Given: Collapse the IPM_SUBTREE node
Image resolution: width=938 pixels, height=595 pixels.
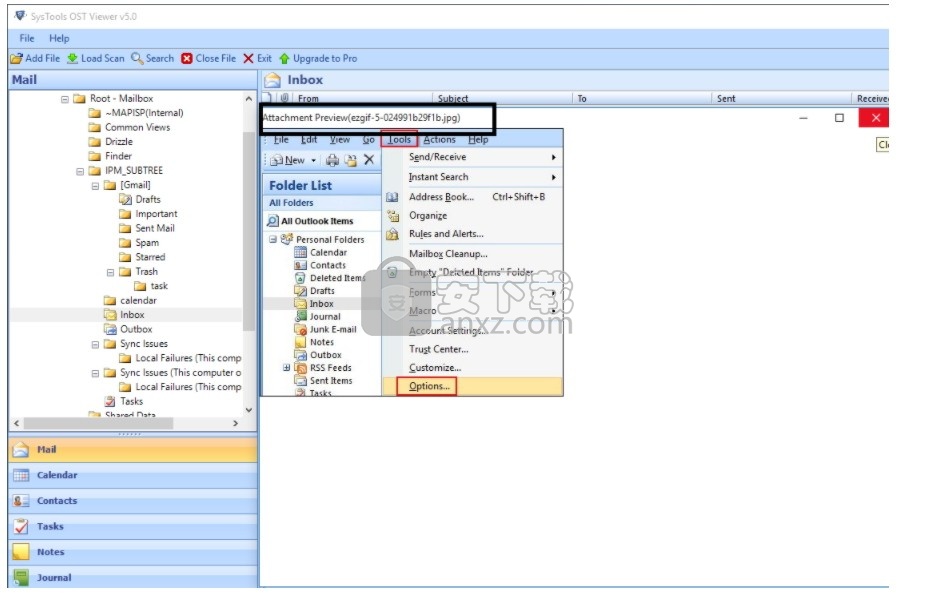Looking at the screenshot, I should coord(80,172).
